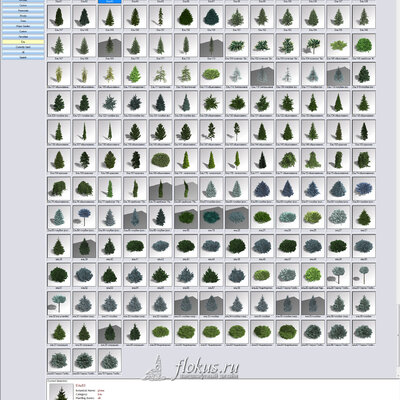Choose the round green shrub ending the second row
Screen dimensions: 400x400
(364, 45)
